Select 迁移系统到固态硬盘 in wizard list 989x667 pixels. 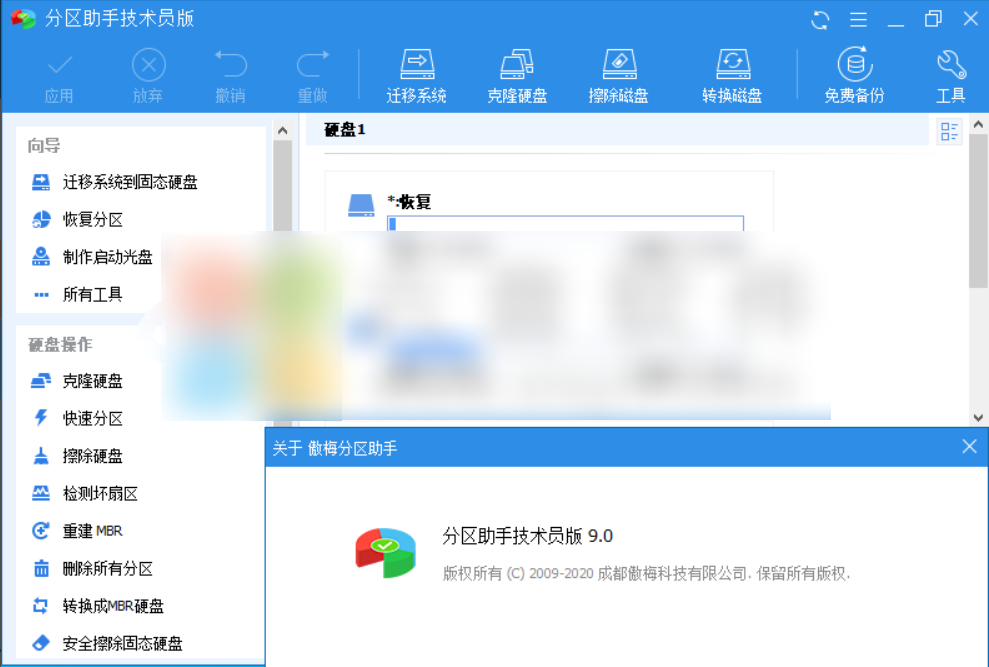(x=130, y=182)
